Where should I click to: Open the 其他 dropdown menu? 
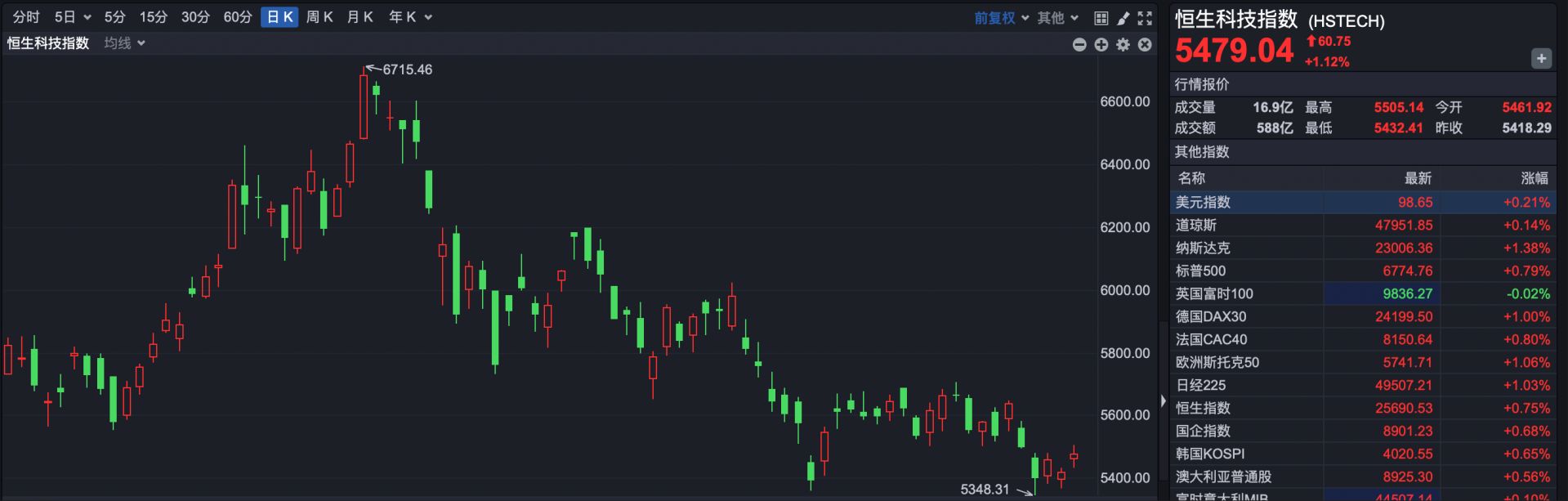tap(1058, 17)
